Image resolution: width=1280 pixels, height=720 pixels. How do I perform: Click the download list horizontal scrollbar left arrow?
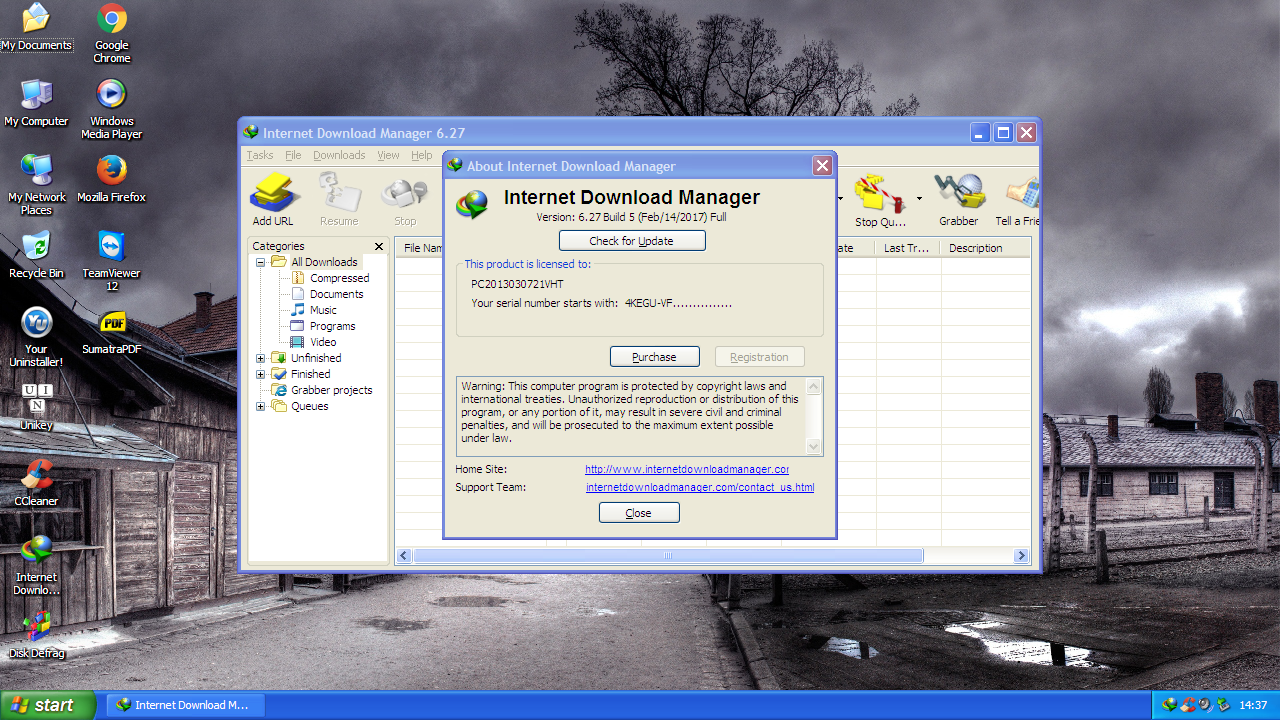[404, 556]
